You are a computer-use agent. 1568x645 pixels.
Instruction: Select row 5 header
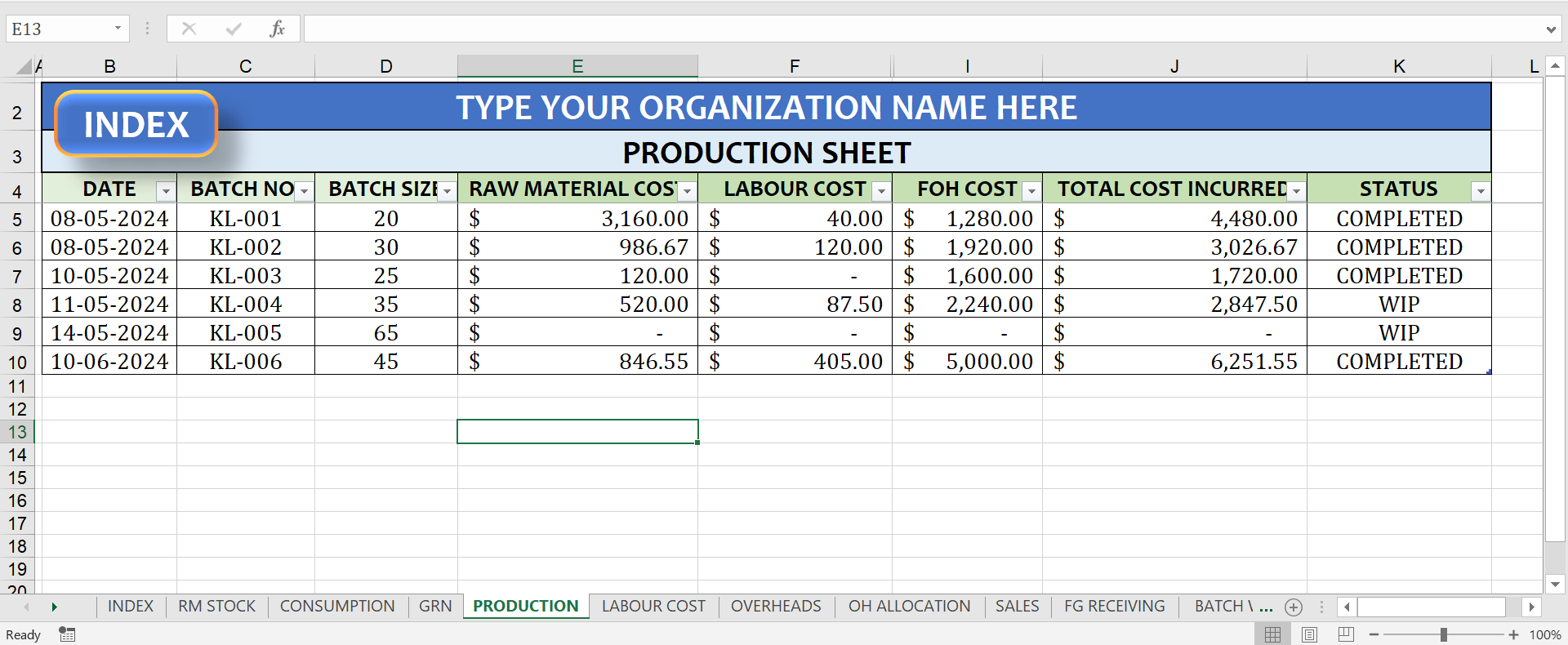(17, 219)
